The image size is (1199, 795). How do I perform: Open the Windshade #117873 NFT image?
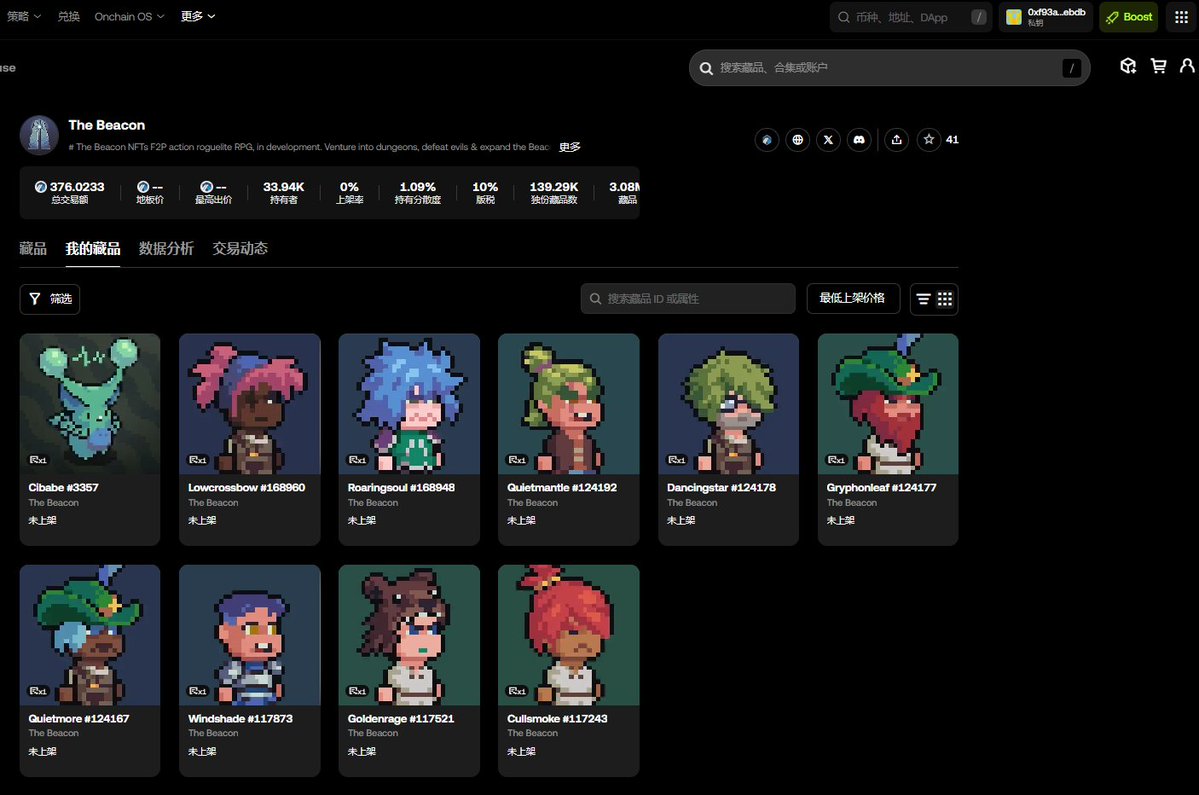[x=250, y=635]
